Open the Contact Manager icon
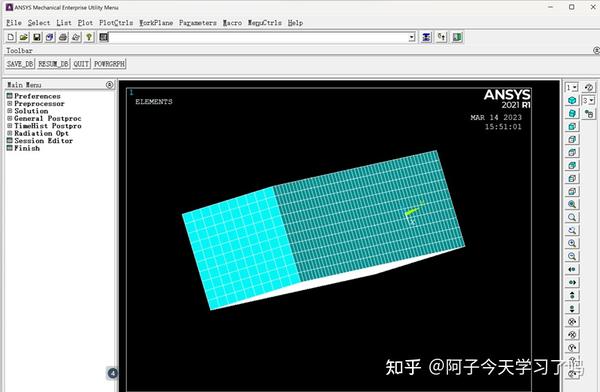Viewport: 600px width, 392px height. click(457, 37)
